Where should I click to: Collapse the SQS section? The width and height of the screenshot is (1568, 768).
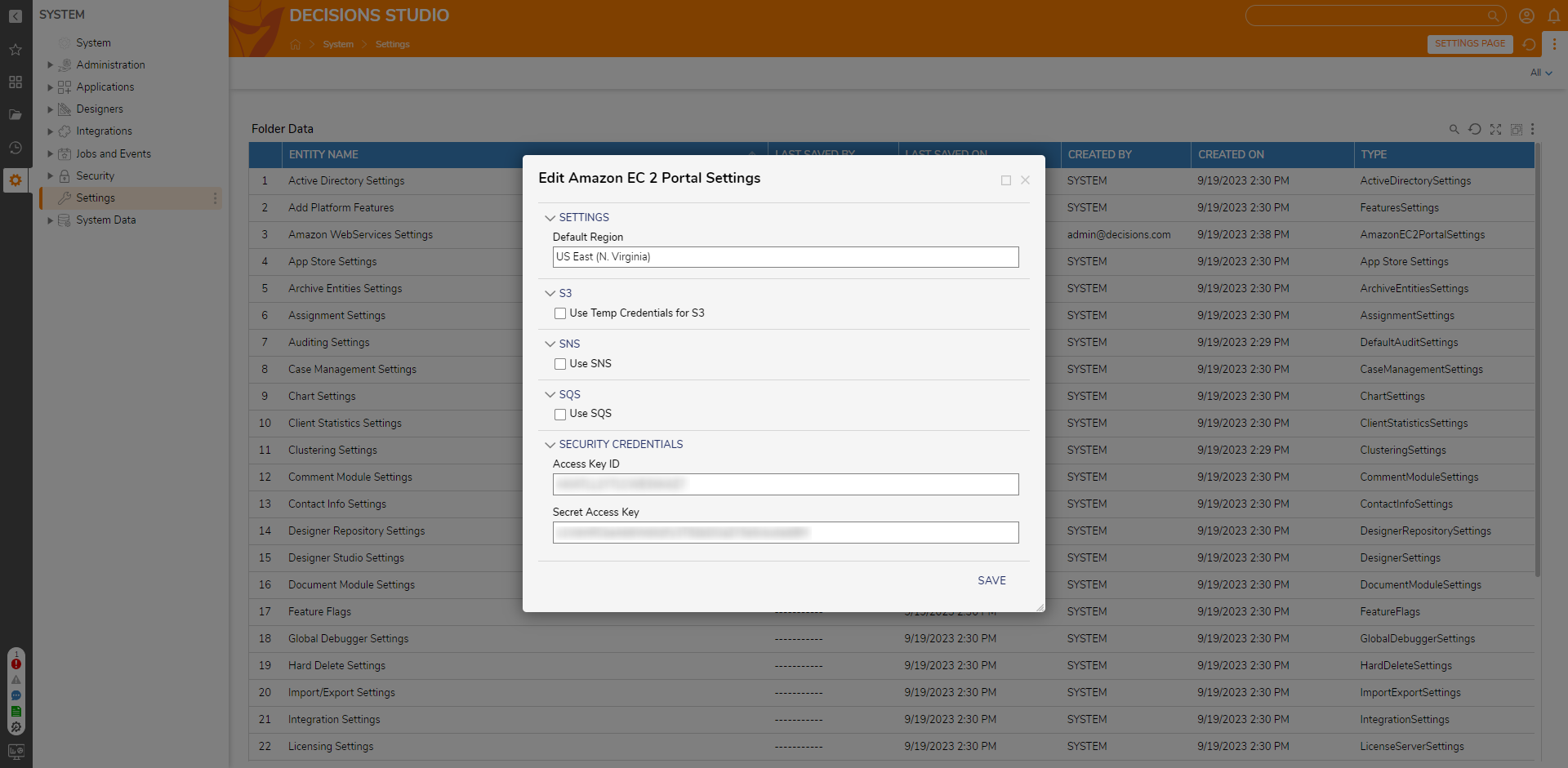pos(550,395)
